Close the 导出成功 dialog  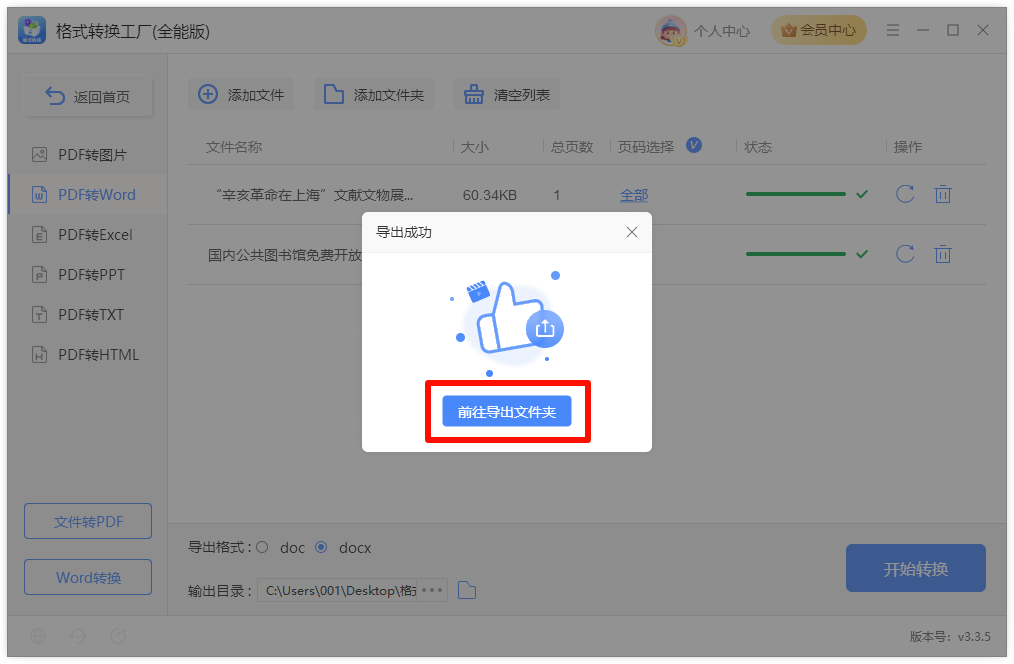pos(632,232)
